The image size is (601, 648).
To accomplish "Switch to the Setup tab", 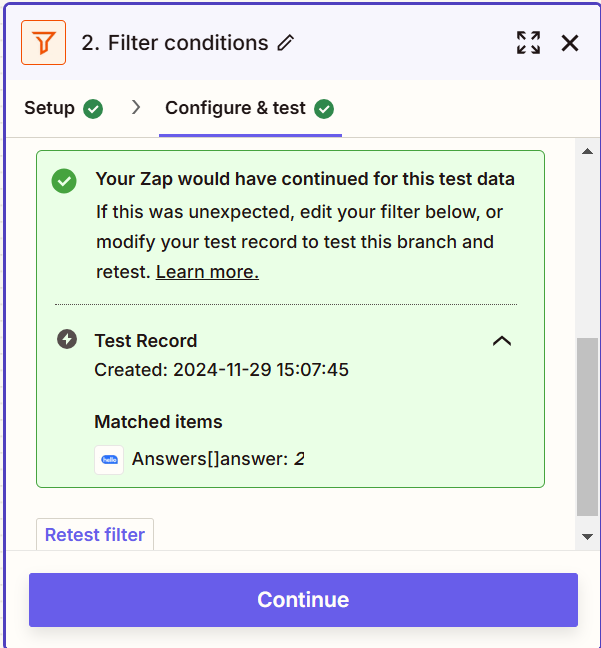I will (x=50, y=108).
